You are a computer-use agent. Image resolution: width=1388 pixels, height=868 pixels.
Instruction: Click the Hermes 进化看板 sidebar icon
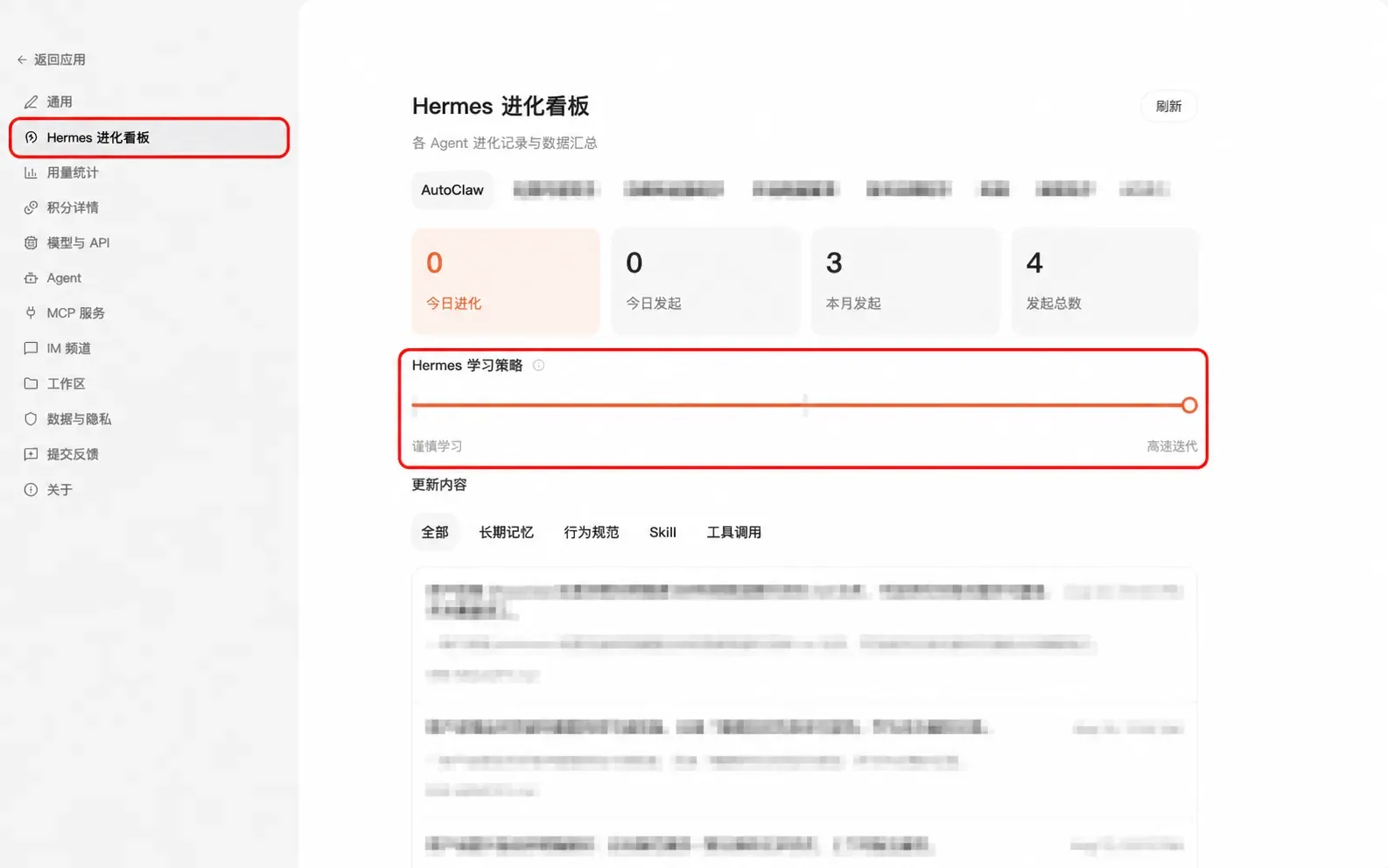pos(31,137)
